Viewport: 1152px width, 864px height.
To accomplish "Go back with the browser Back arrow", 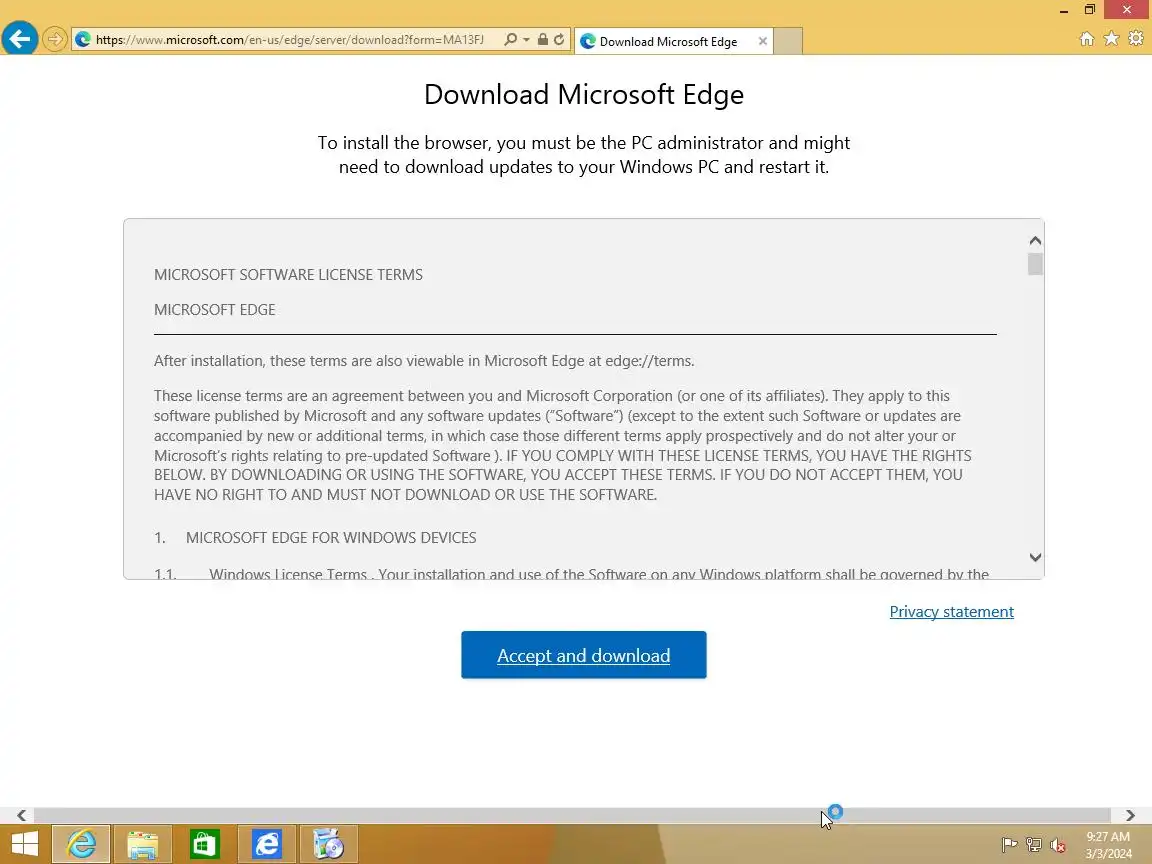I will (20, 37).
